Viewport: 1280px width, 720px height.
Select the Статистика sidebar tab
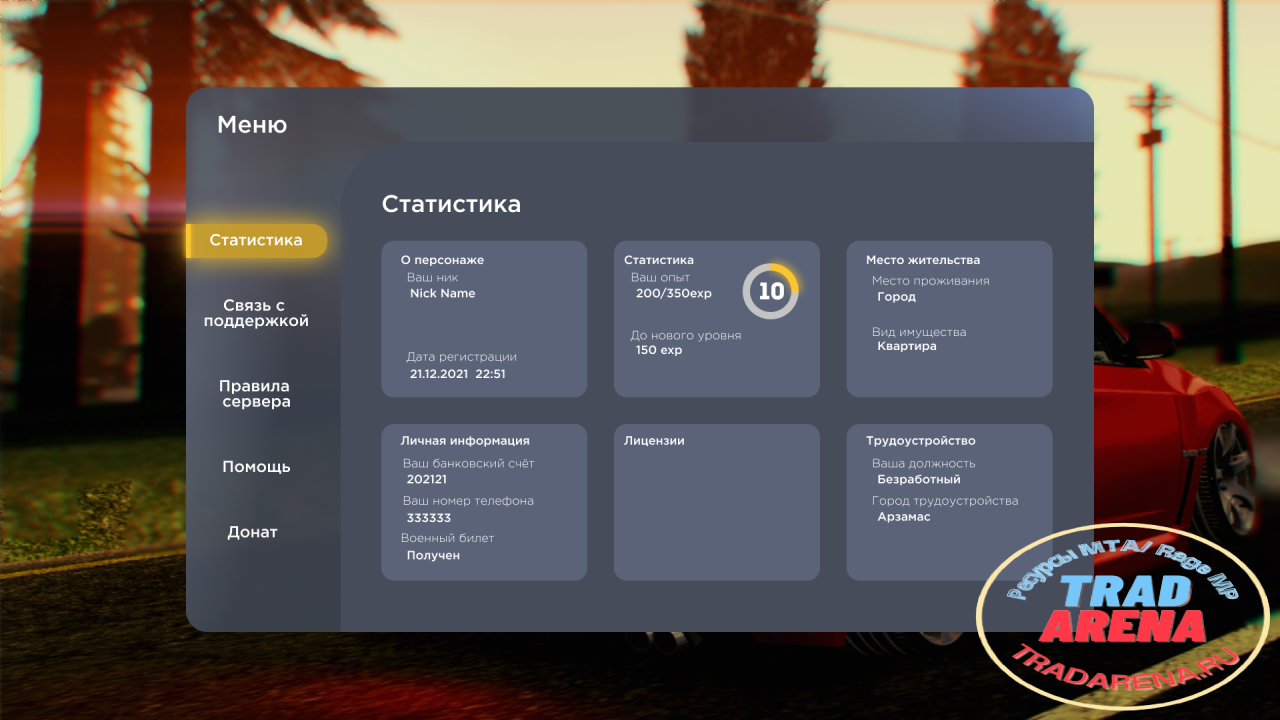coord(256,241)
